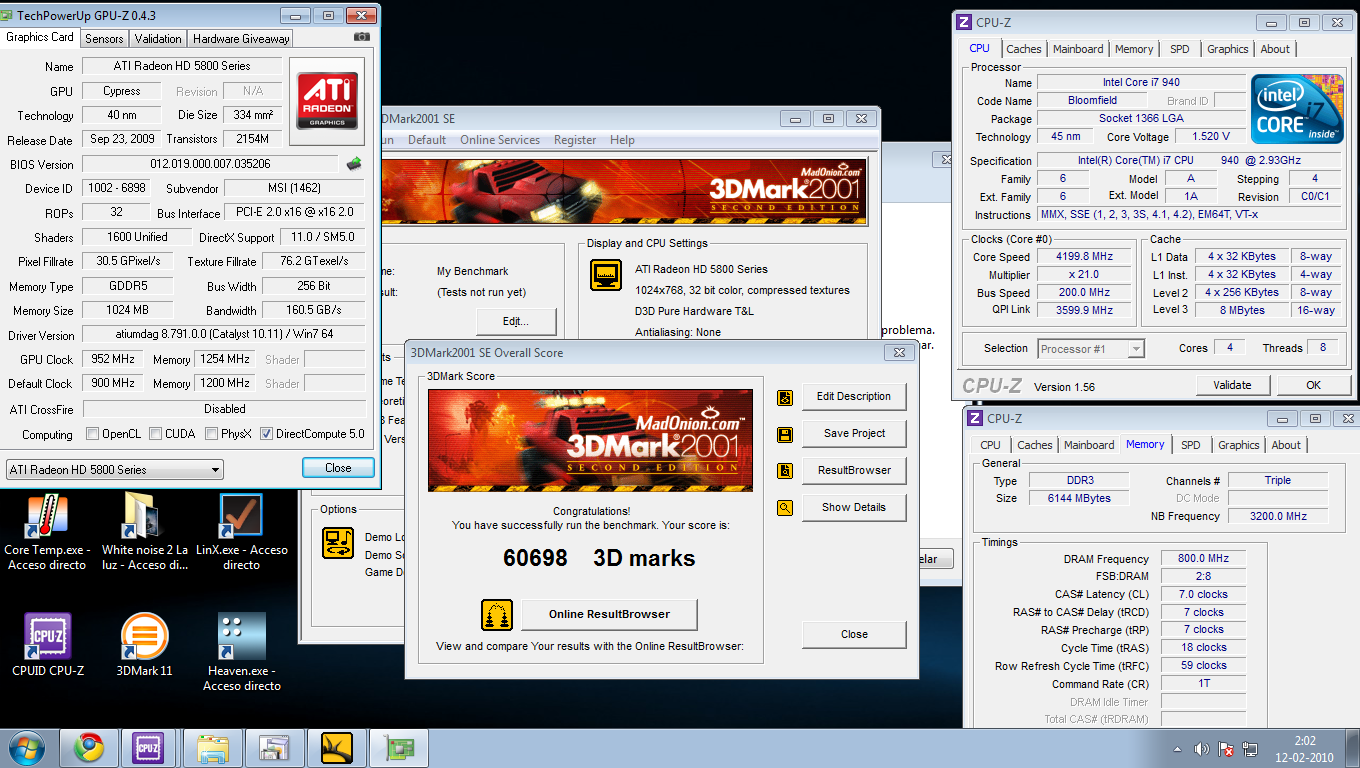Image resolution: width=1360 pixels, height=768 pixels.
Task: Click the Core Speed 4199.8 MHz field in CPU-Z
Action: click(1083, 257)
